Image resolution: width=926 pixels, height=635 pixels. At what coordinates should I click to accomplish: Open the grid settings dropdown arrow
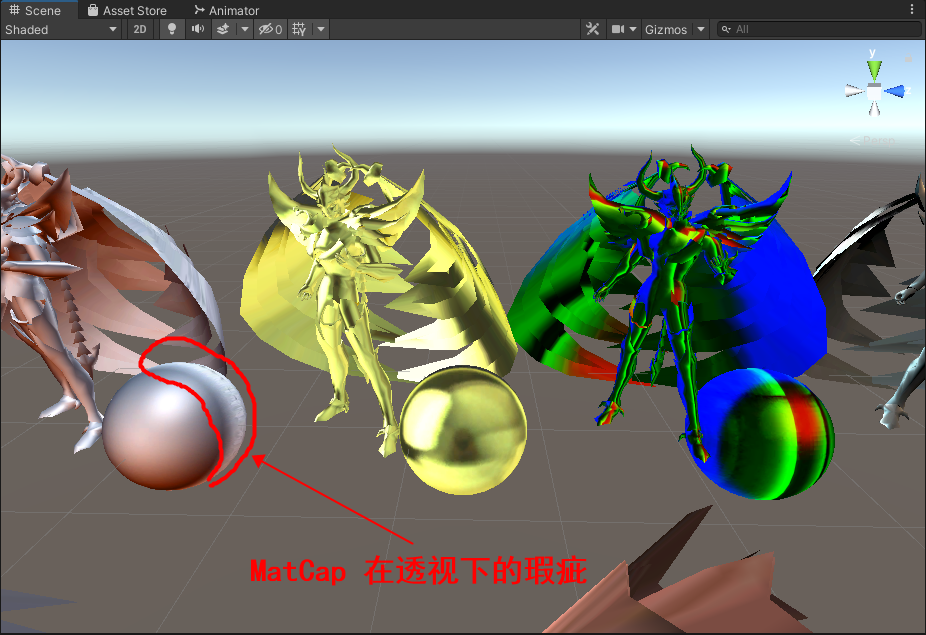click(321, 29)
